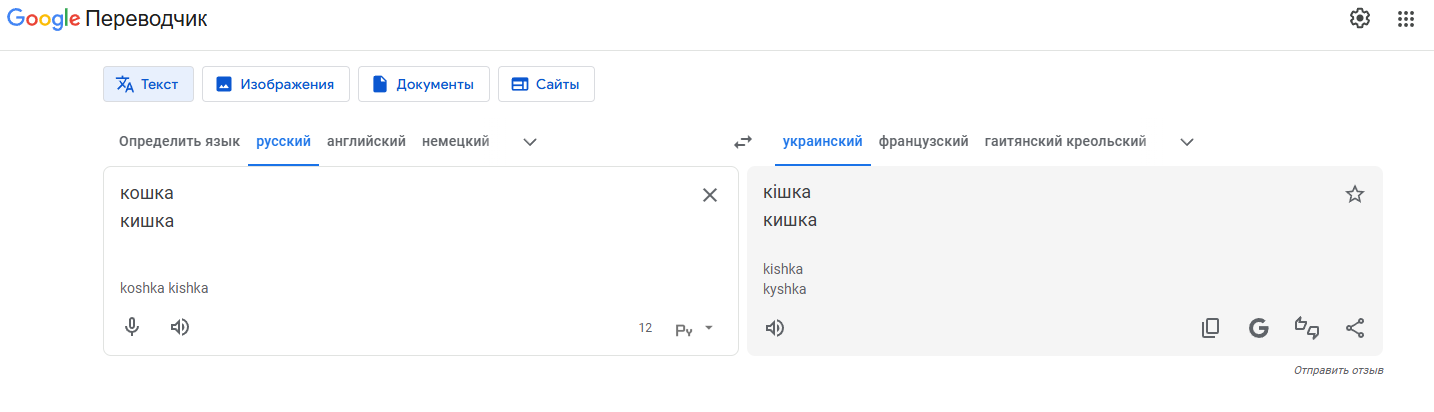This screenshot has width=1434, height=412.
Task: Swap source and target languages
Action: pos(742,142)
